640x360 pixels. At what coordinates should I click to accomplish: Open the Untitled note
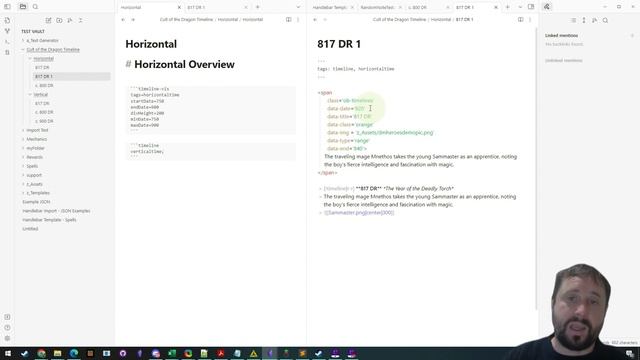pyautogui.click(x=30, y=229)
